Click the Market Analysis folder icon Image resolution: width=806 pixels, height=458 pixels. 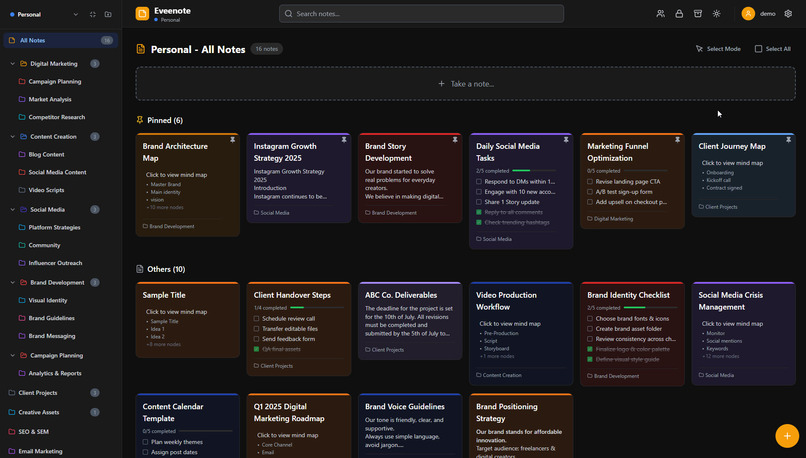[x=22, y=99]
